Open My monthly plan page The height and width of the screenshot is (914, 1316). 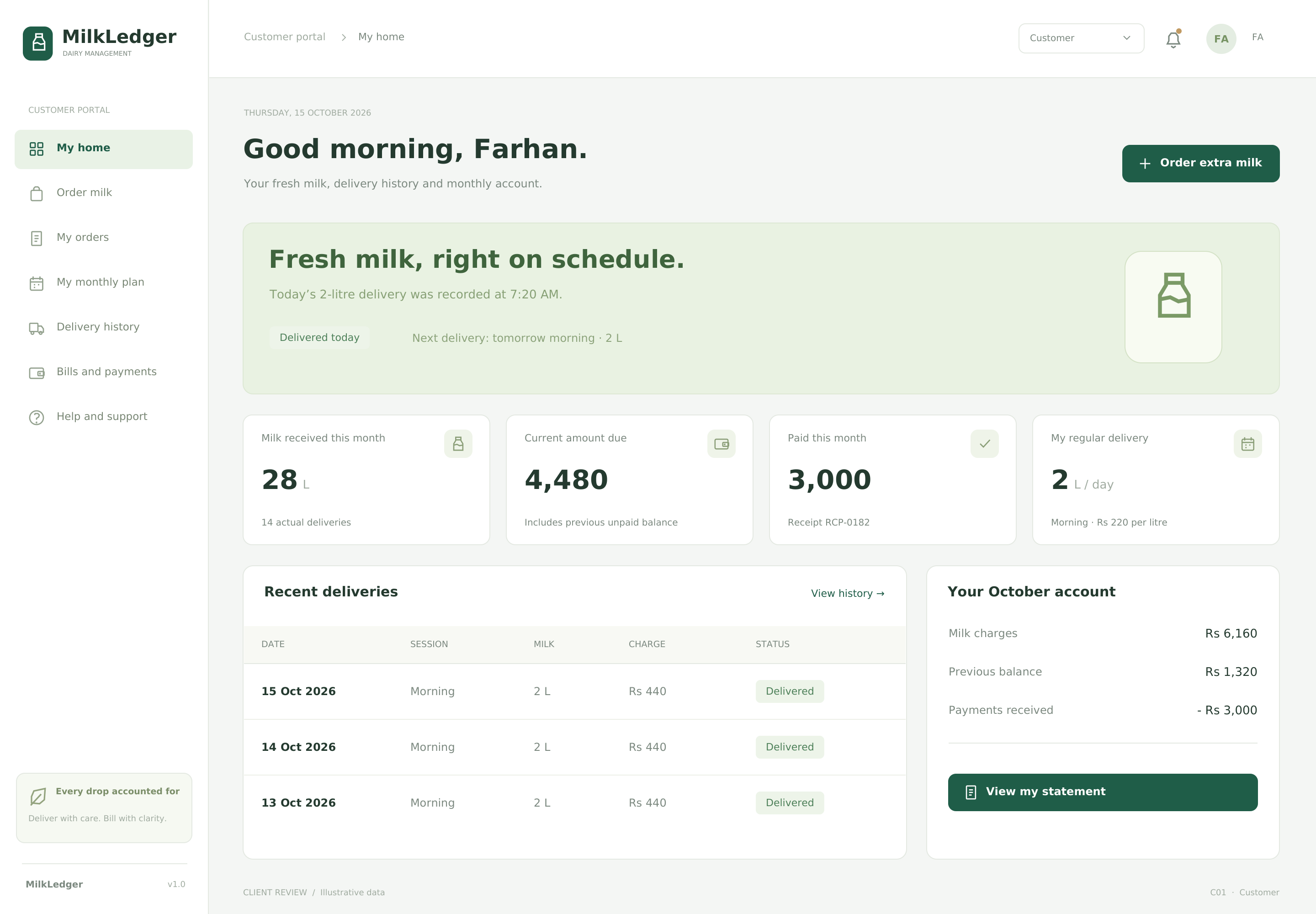pyautogui.click(x=104, y=283)
